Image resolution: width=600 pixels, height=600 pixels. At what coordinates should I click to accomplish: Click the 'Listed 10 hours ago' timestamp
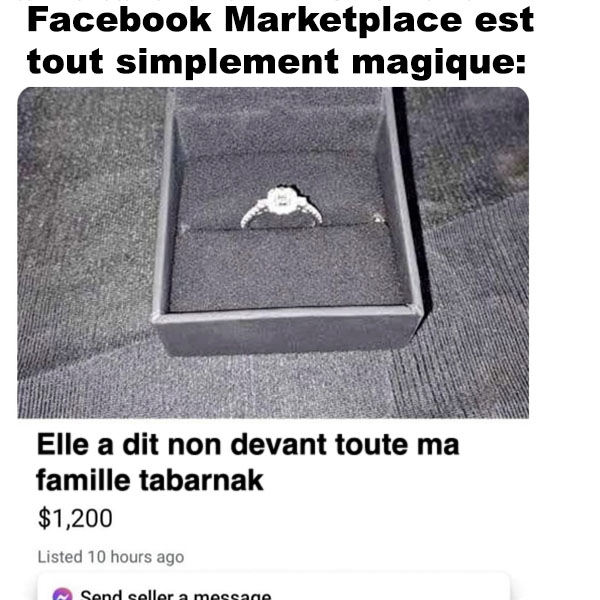click(x=111, y=557)
